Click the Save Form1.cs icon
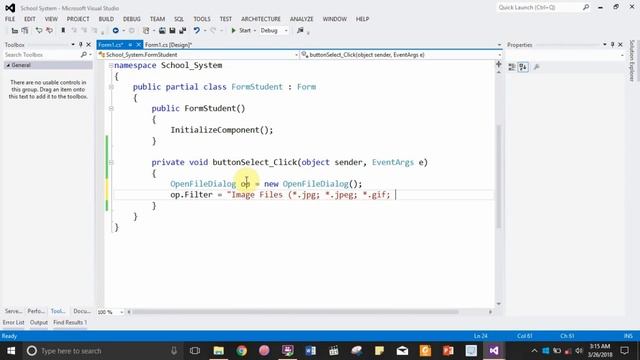Screen dimensions: 640x360 [x=172, y=30]
